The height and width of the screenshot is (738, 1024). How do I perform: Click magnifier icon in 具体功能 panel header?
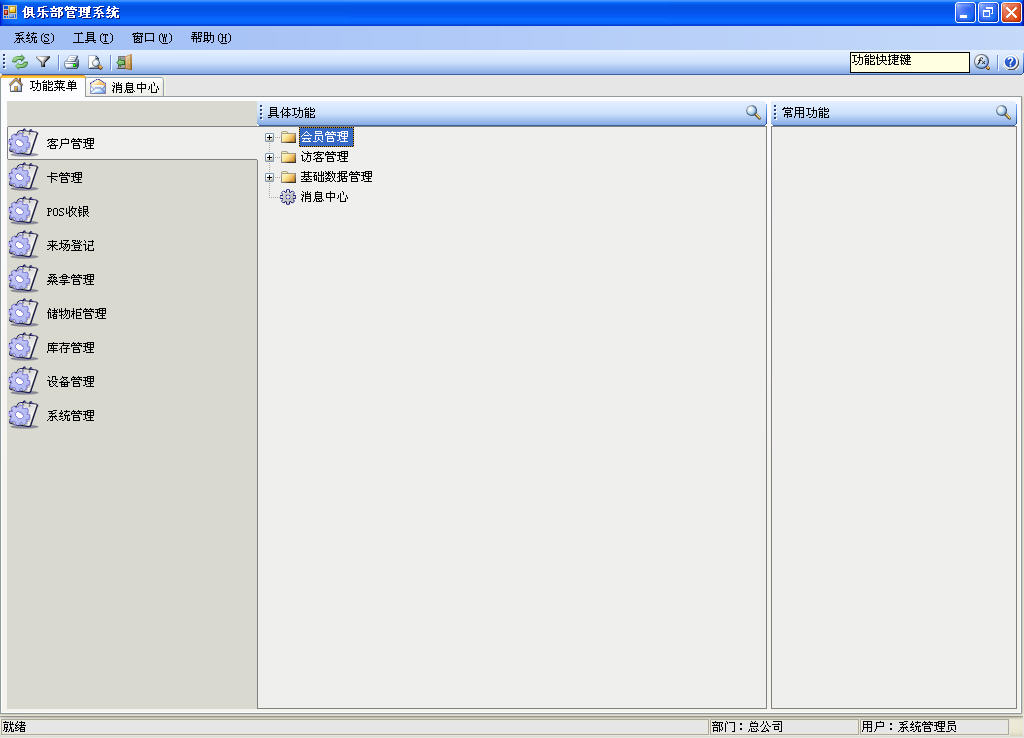coord(754,113)
